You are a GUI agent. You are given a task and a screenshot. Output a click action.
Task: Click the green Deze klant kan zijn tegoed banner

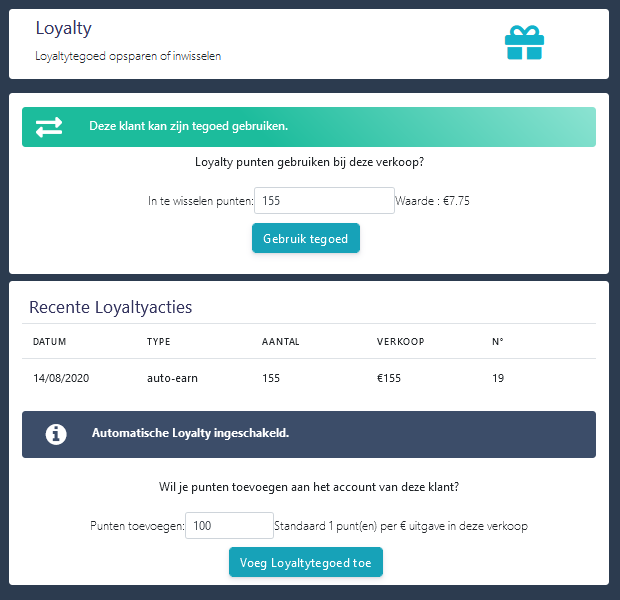point(309,127)
